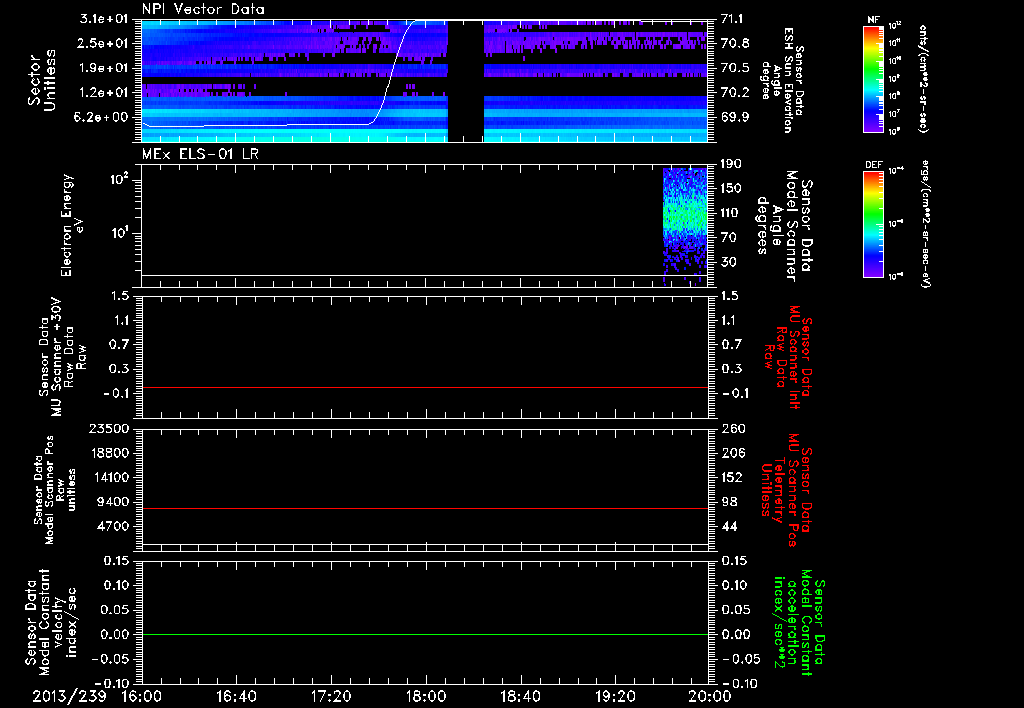Click the "Model Scanner Pos Raw" axis label
The width and height of the screenshot is (1024, 708).
pyautogui.click(x=54, y=490)
